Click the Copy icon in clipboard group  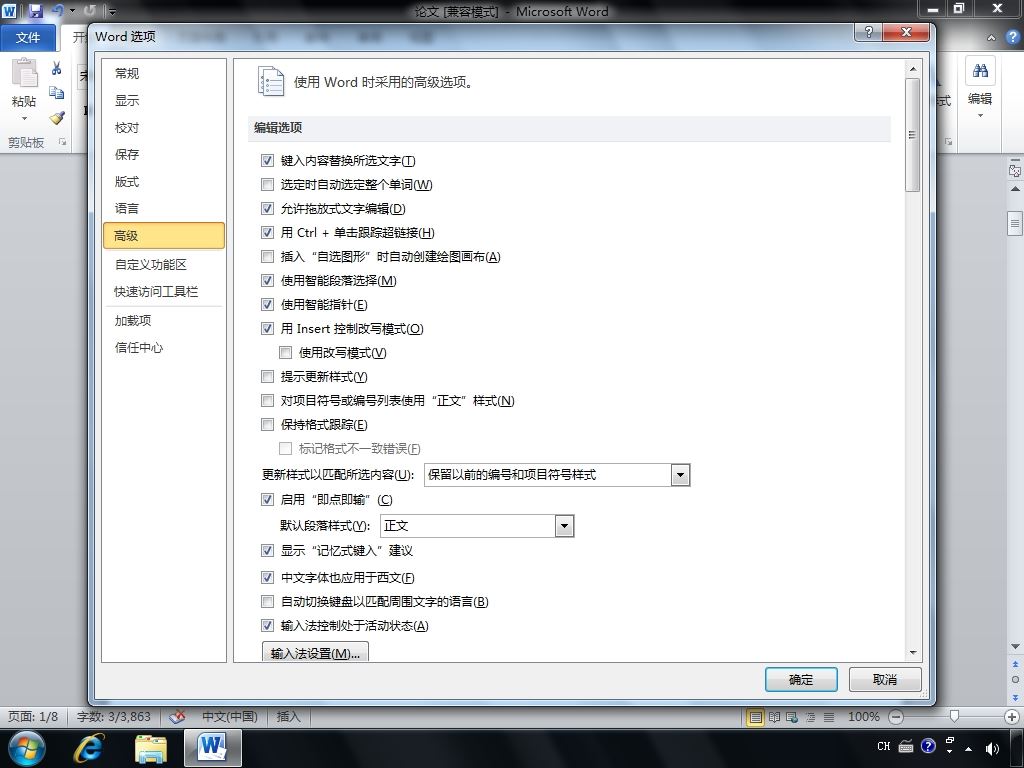(57, 93)
